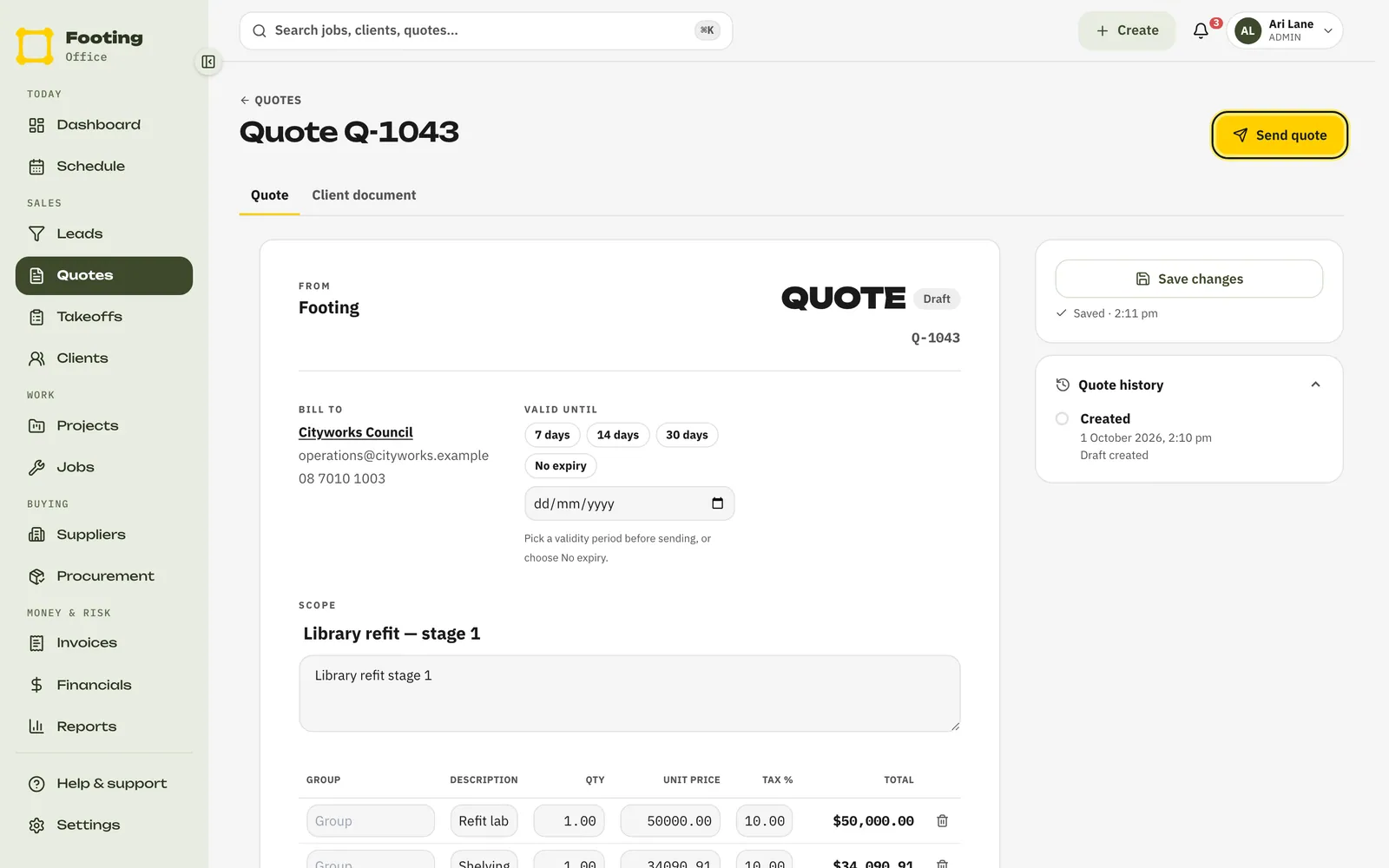Click the operations@cityworks.example email
The width and height of the screenshot is (1389, 868).
pos(393,456)
